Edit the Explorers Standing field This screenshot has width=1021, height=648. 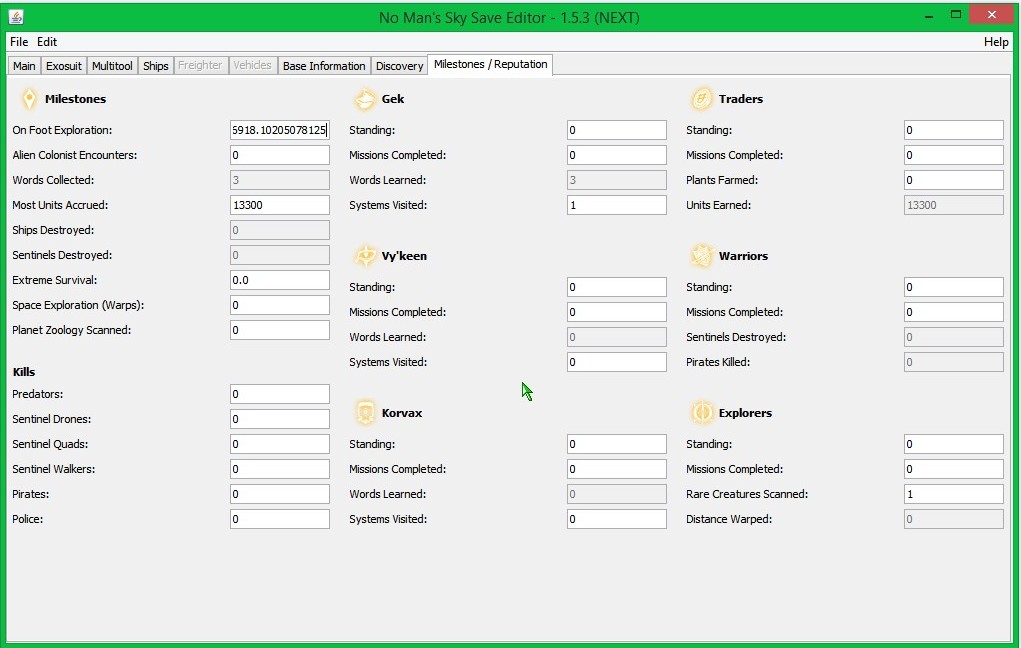click(954, 444)
